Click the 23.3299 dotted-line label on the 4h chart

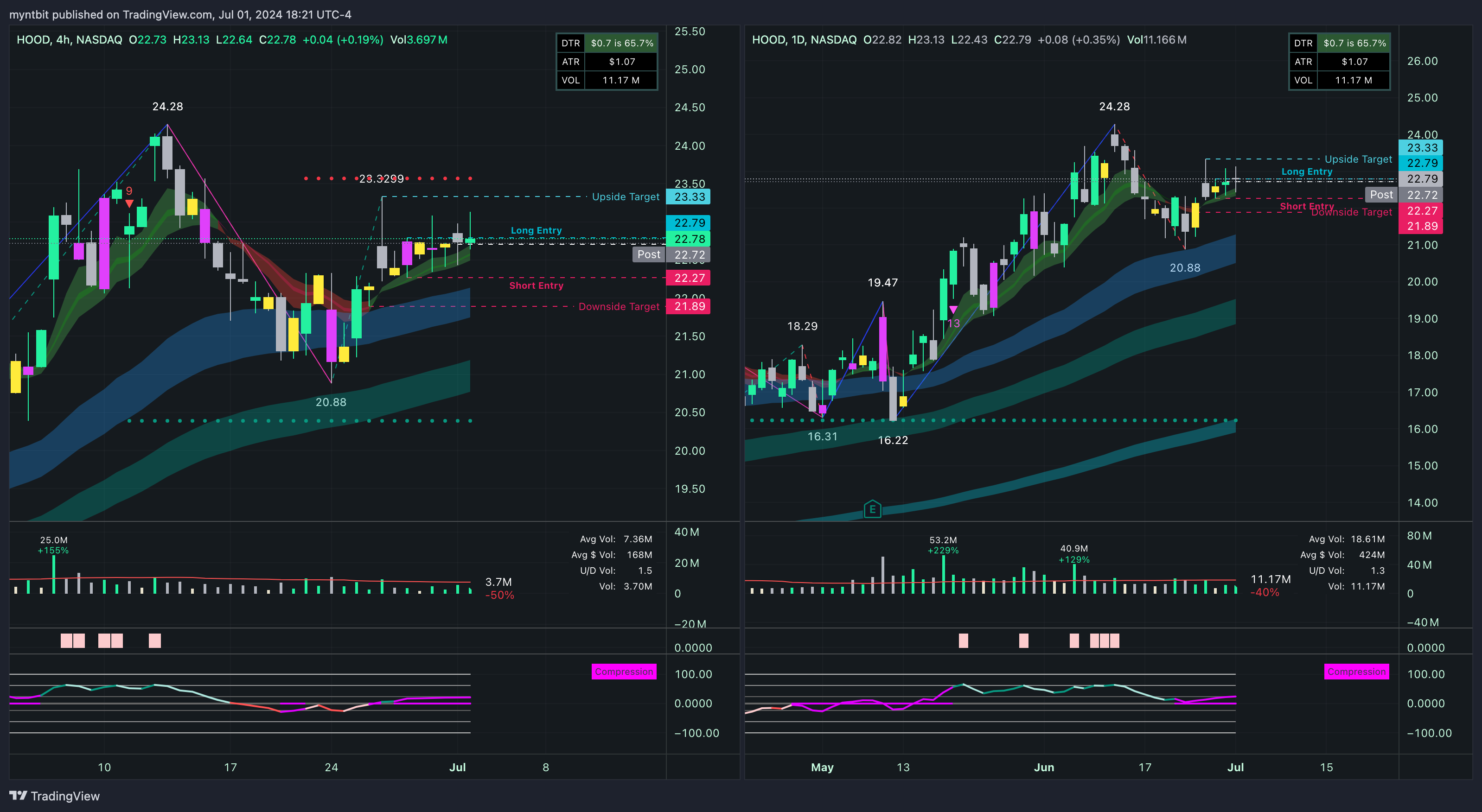click(x=382, y=179)
